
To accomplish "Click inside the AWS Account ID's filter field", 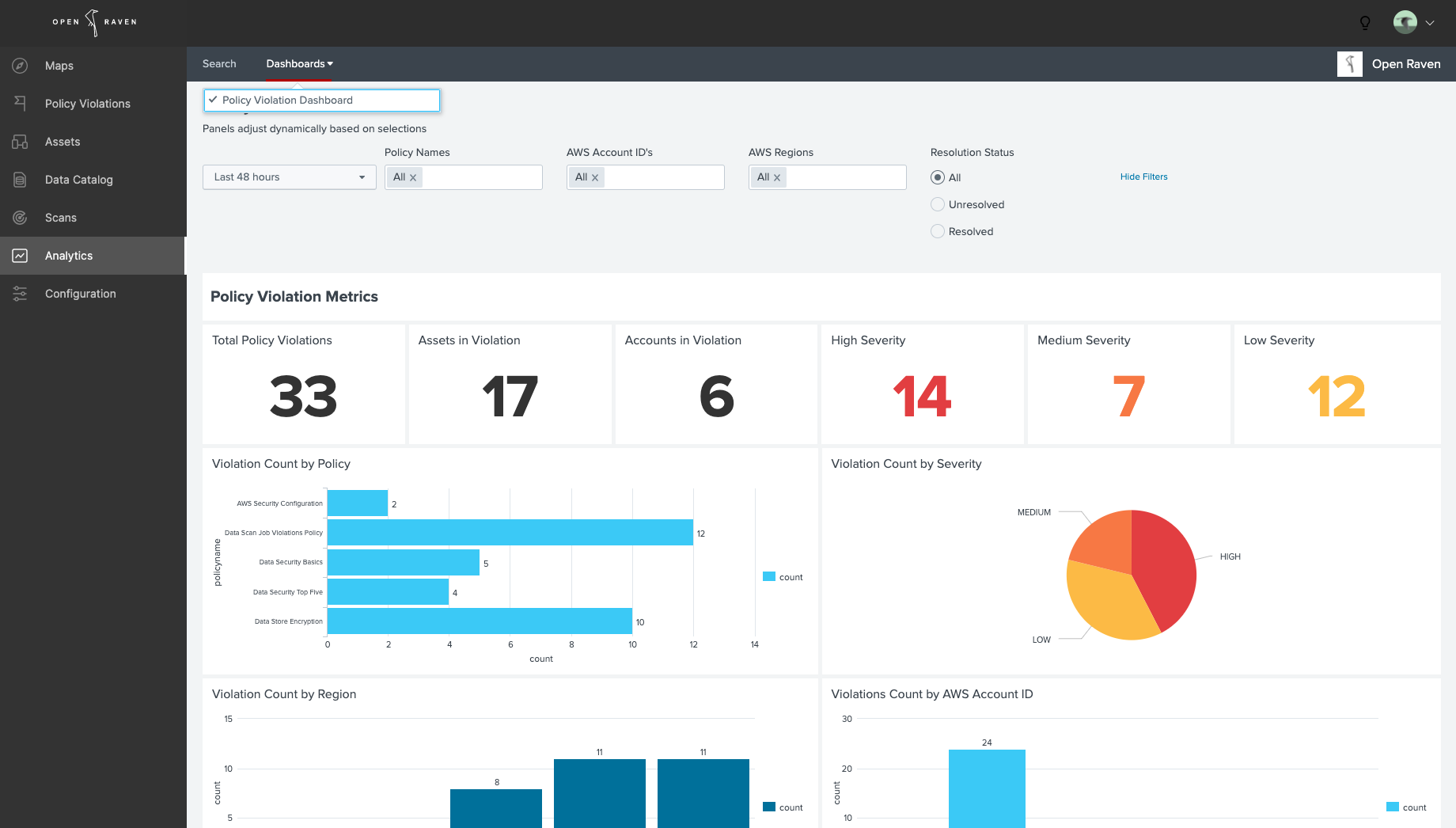I will click(x=646, y=177).
